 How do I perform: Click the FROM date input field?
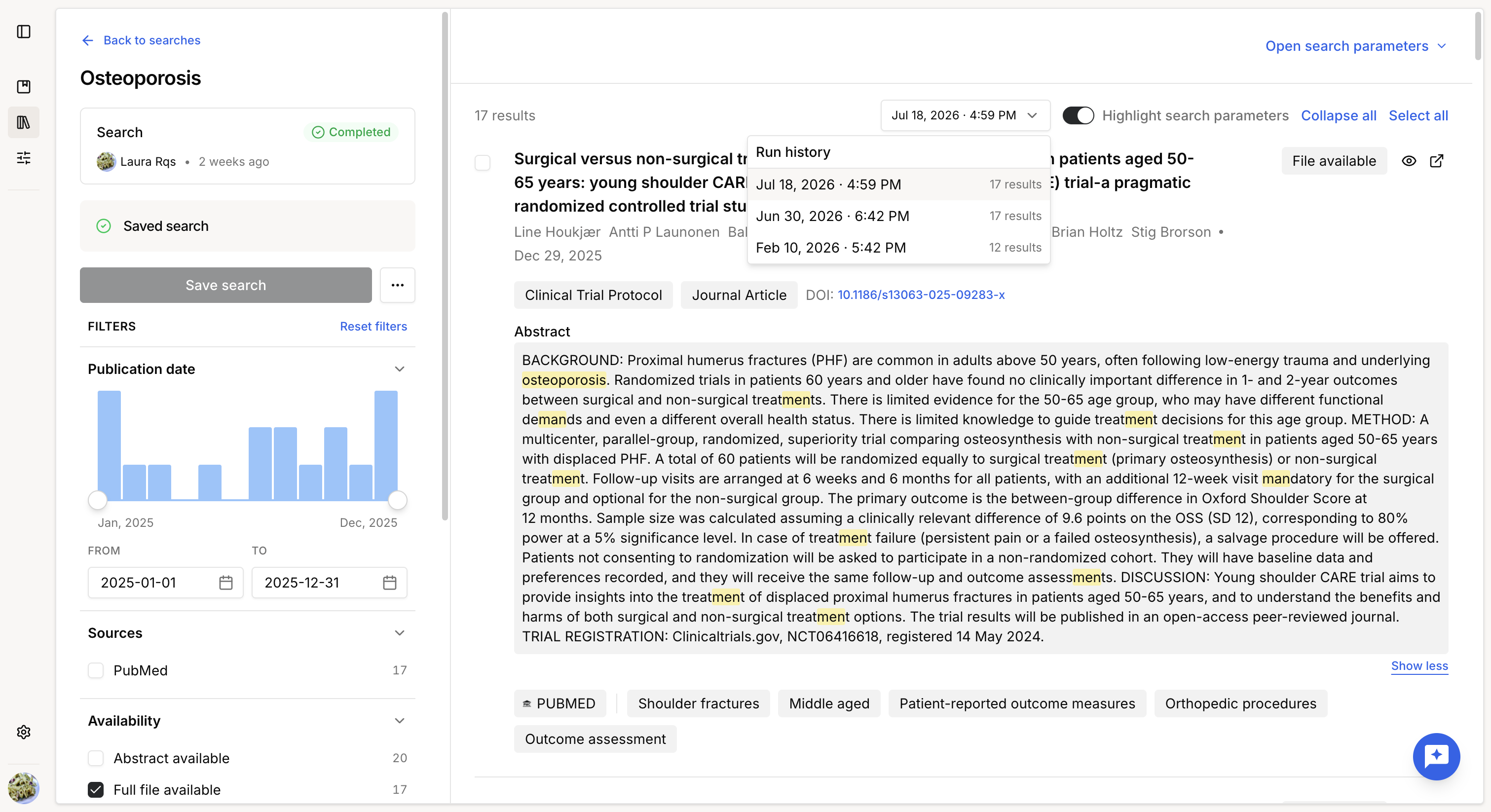point(166,583)
